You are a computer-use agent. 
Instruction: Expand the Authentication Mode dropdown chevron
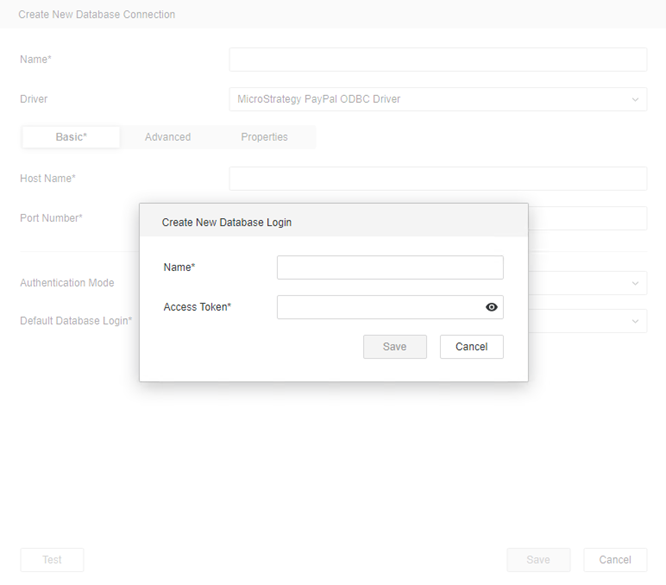[x=634, y=284]
